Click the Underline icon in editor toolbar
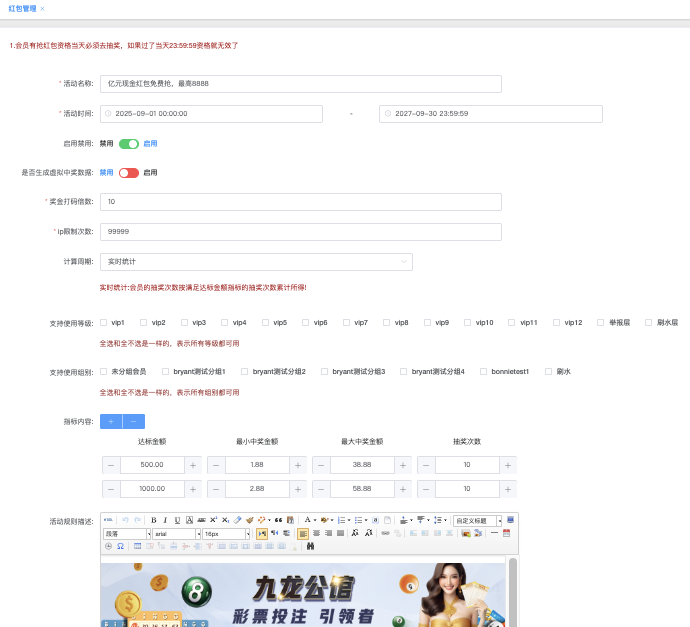The height and width of the screenshot is (627, 690). [177, 520]
